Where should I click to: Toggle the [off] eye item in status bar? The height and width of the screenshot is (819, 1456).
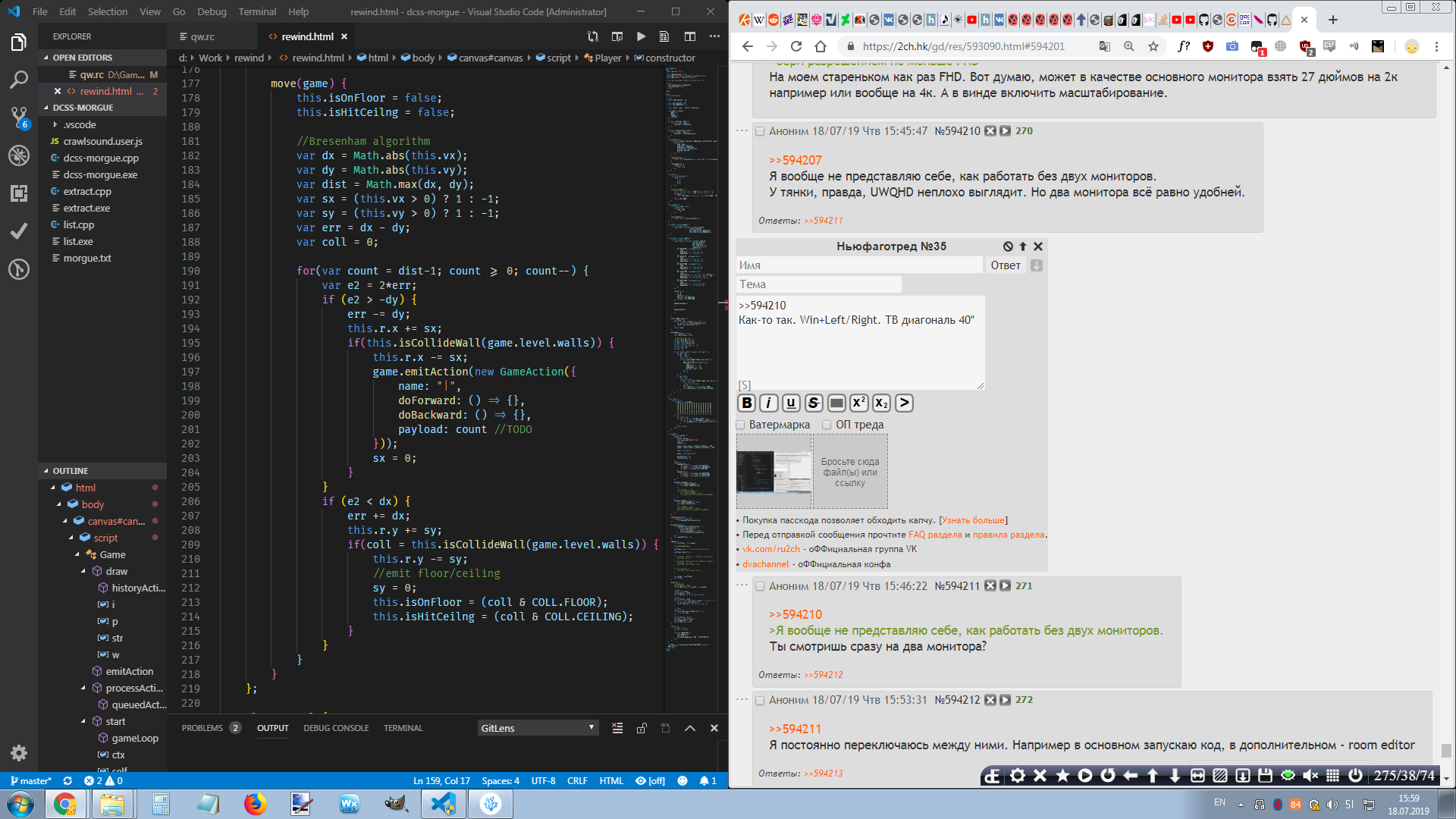[650, 780]
